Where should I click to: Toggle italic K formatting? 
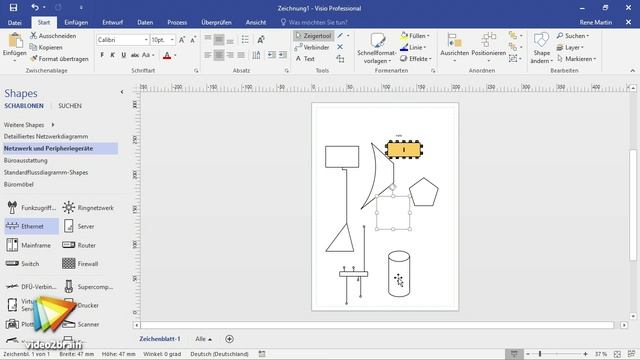point(113,55)
